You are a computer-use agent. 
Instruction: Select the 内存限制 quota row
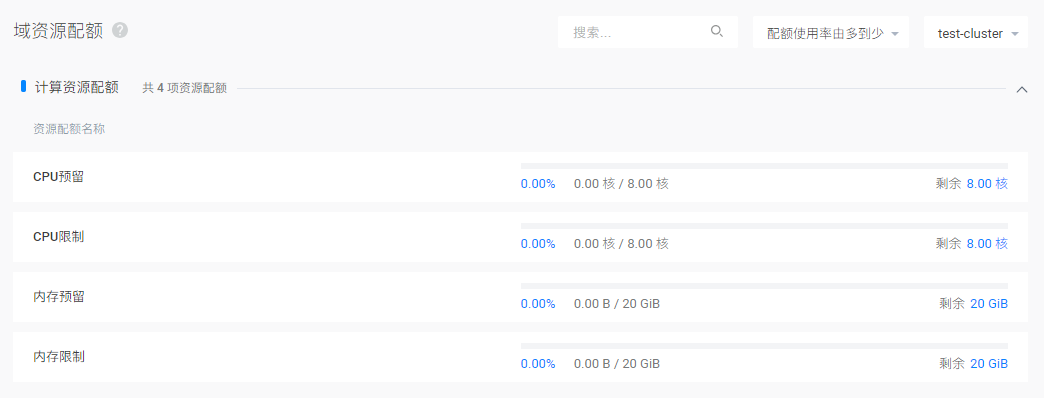click(520, 357)
